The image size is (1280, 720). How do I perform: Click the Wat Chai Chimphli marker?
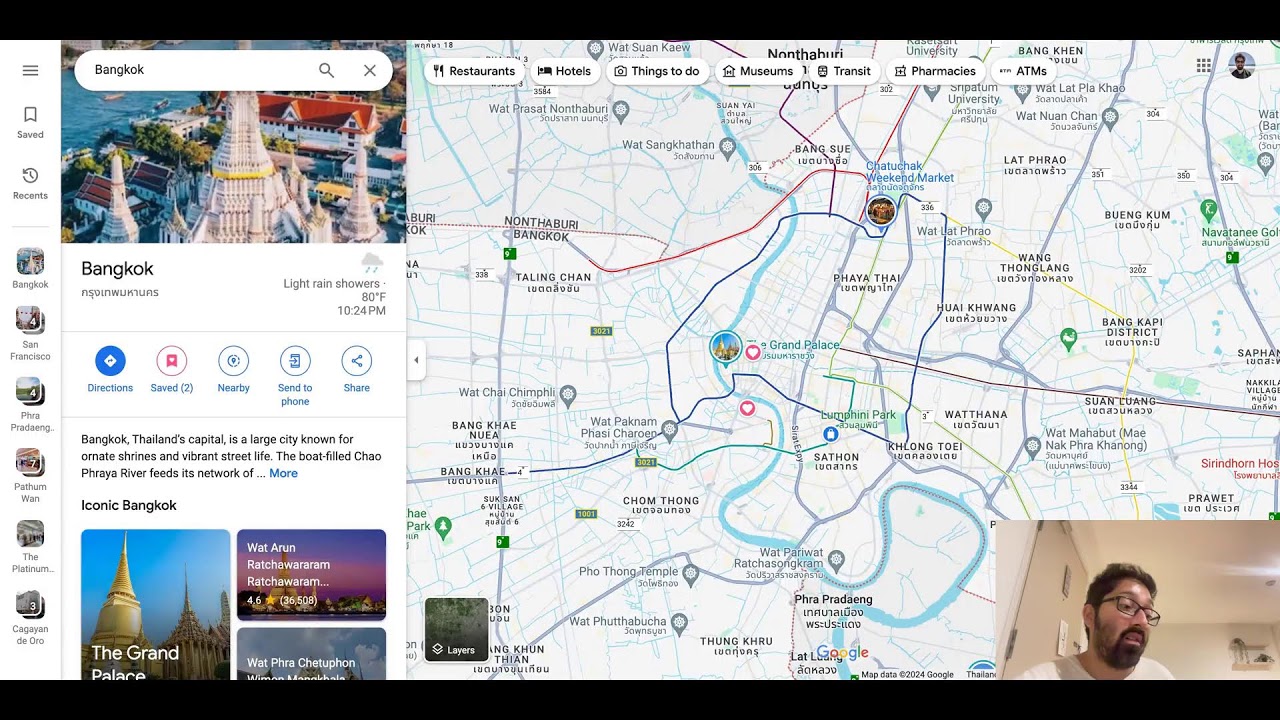(568, 394)
